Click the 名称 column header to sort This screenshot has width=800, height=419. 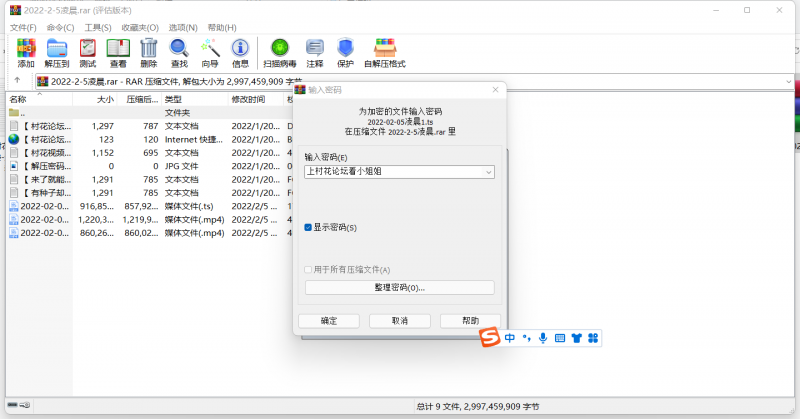tap(18, 99)
